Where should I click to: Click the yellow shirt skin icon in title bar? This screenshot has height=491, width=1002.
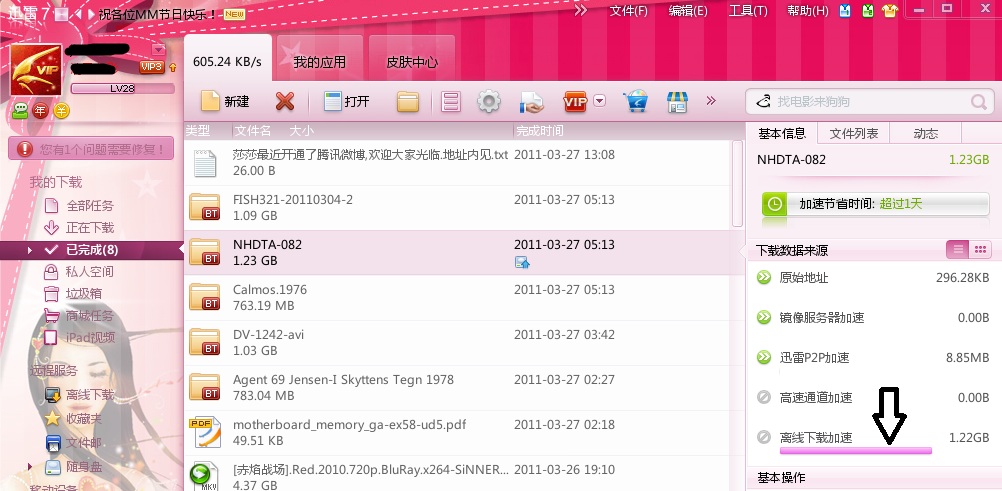pos(890,11)
